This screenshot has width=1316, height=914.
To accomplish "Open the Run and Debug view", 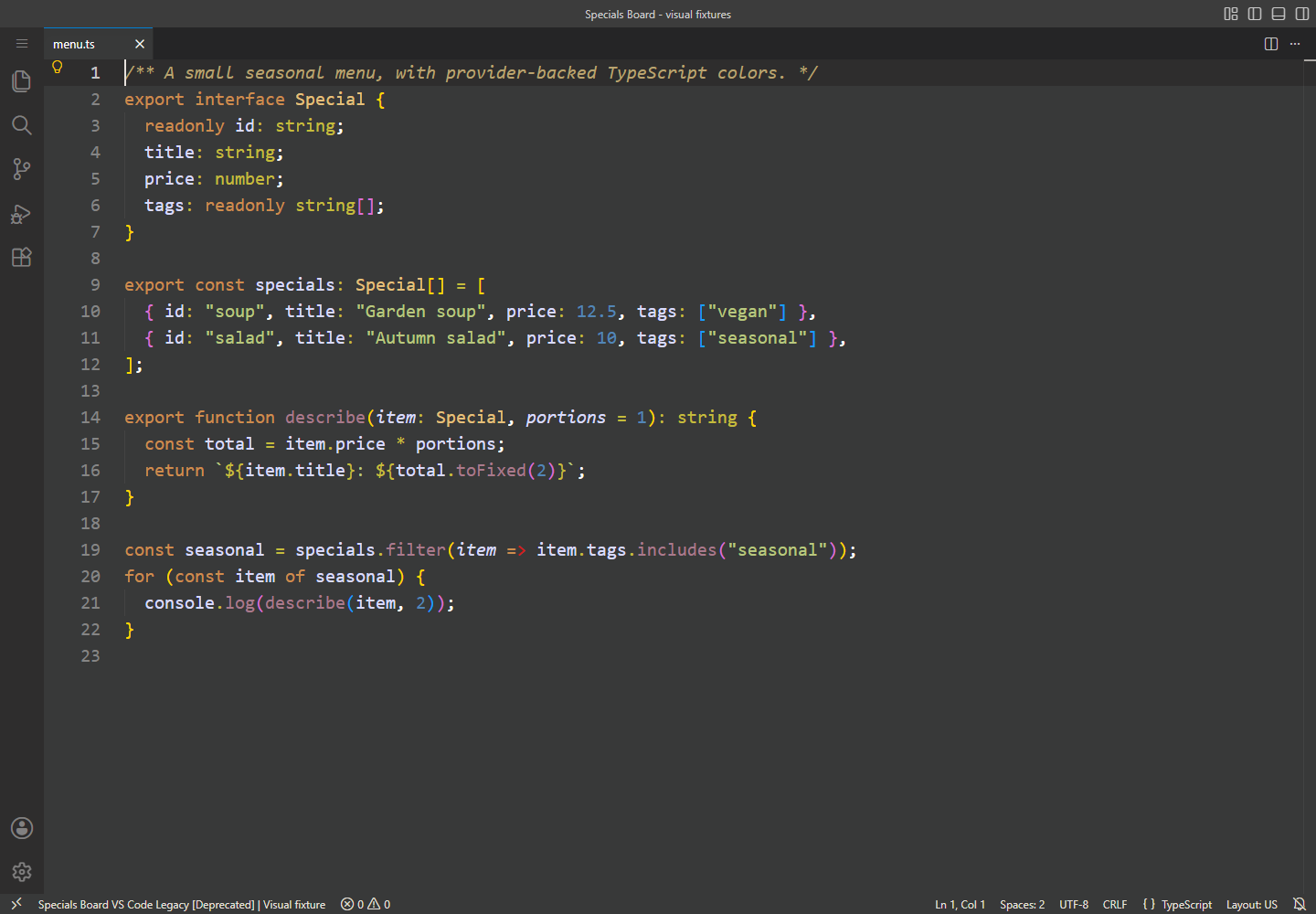I will pyautogui.click(x=22, y=214).
